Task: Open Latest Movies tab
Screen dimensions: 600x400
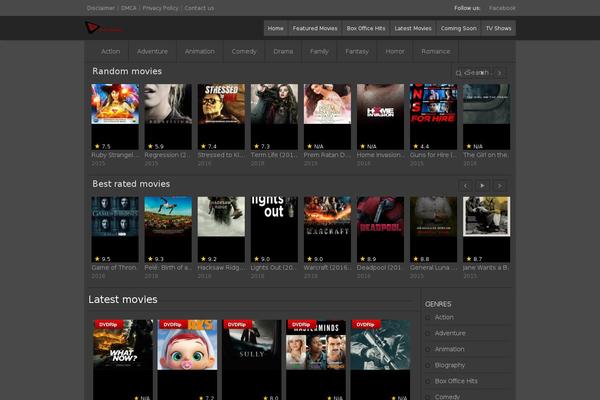Action: point(413,28)
